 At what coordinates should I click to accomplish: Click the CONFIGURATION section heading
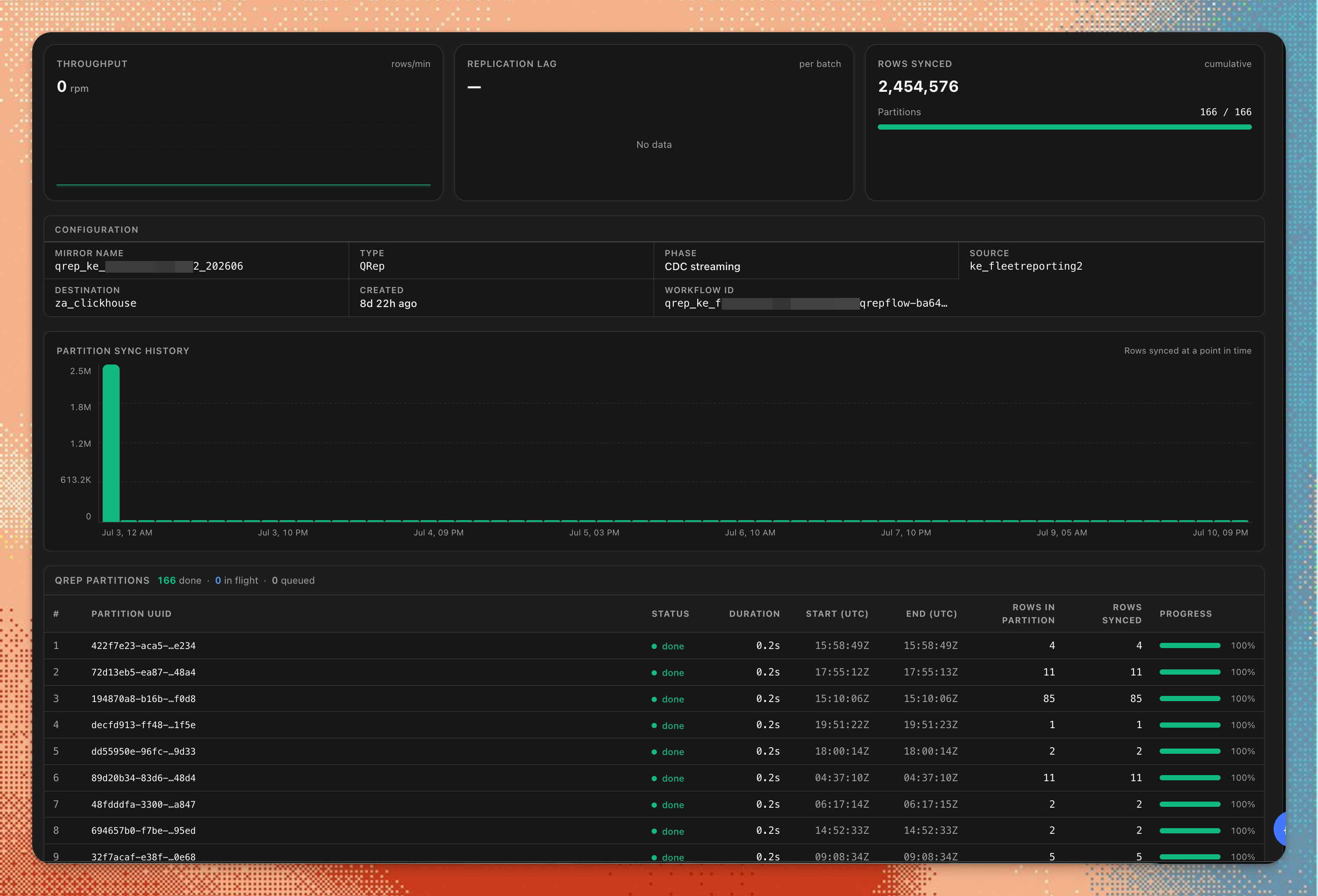[x=97, y=230]
